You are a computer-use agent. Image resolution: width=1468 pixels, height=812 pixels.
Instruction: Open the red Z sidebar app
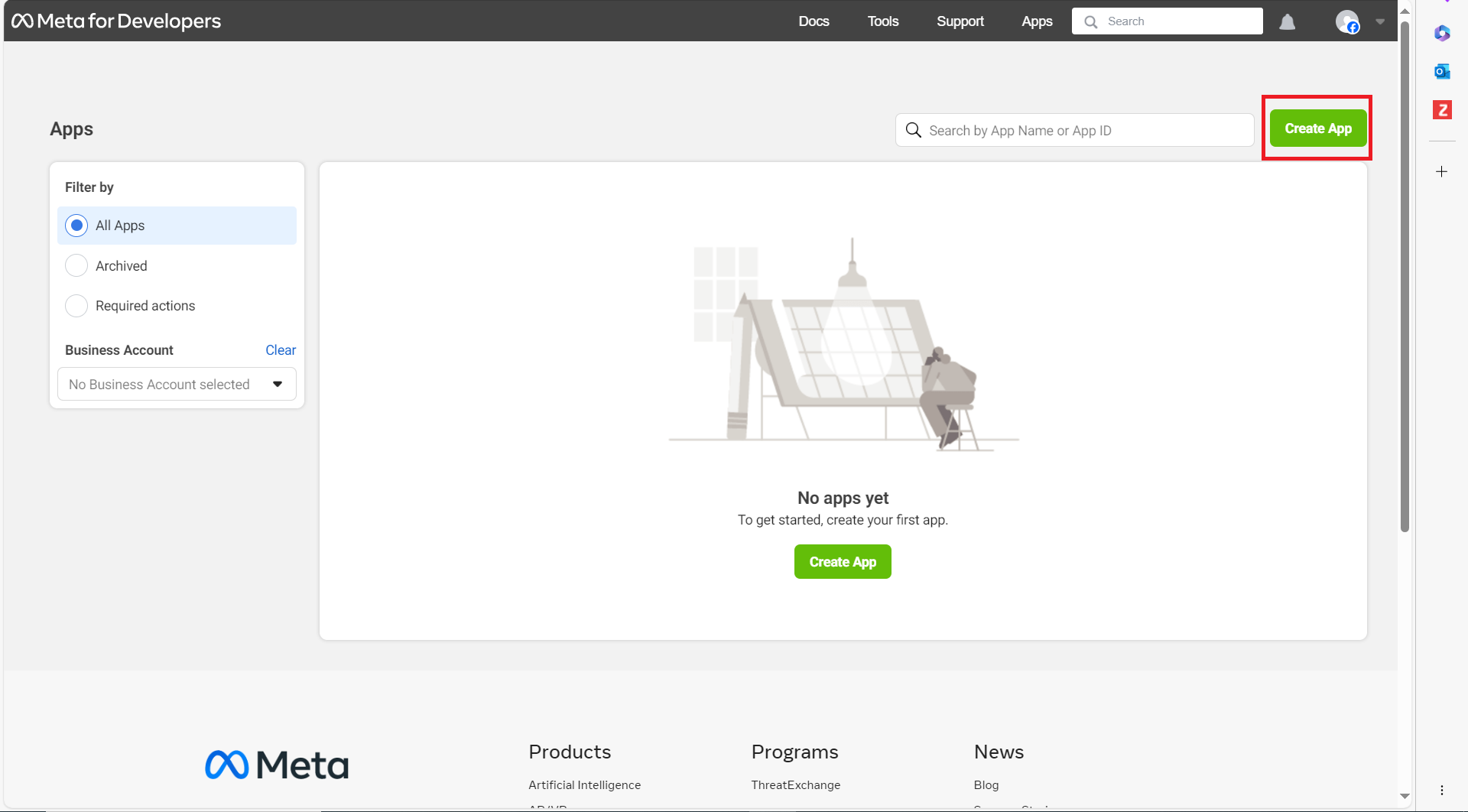1442,109
